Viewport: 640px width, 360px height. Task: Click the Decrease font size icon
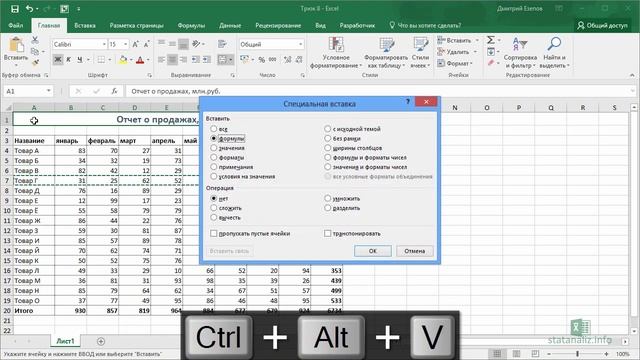[x=147, y=44]
